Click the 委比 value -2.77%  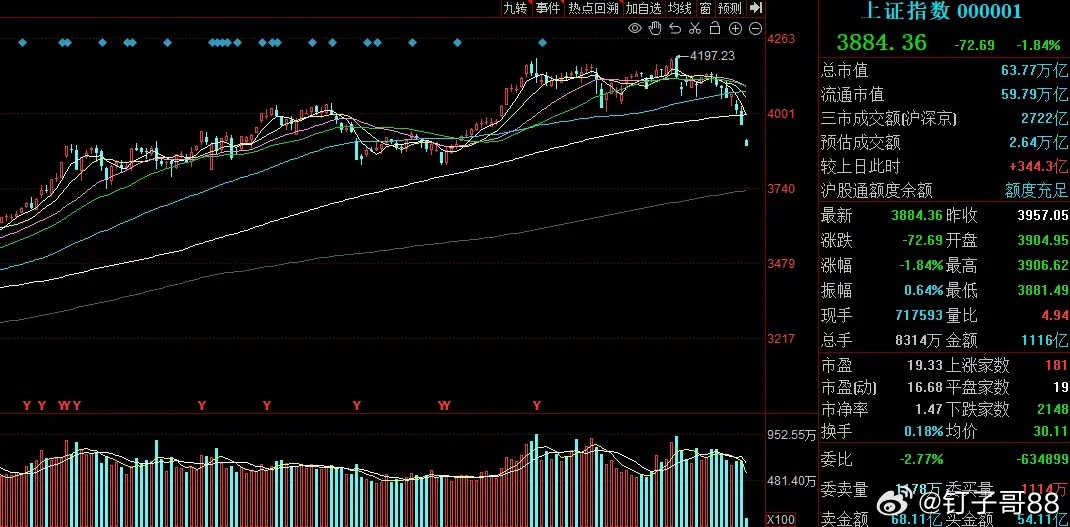pyautogui.click(x=923, y=459)
